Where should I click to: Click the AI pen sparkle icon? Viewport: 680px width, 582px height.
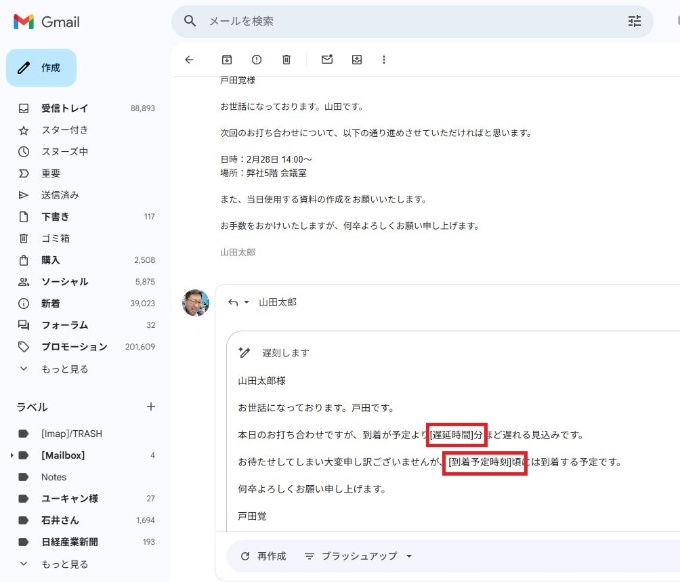[244, 353]
